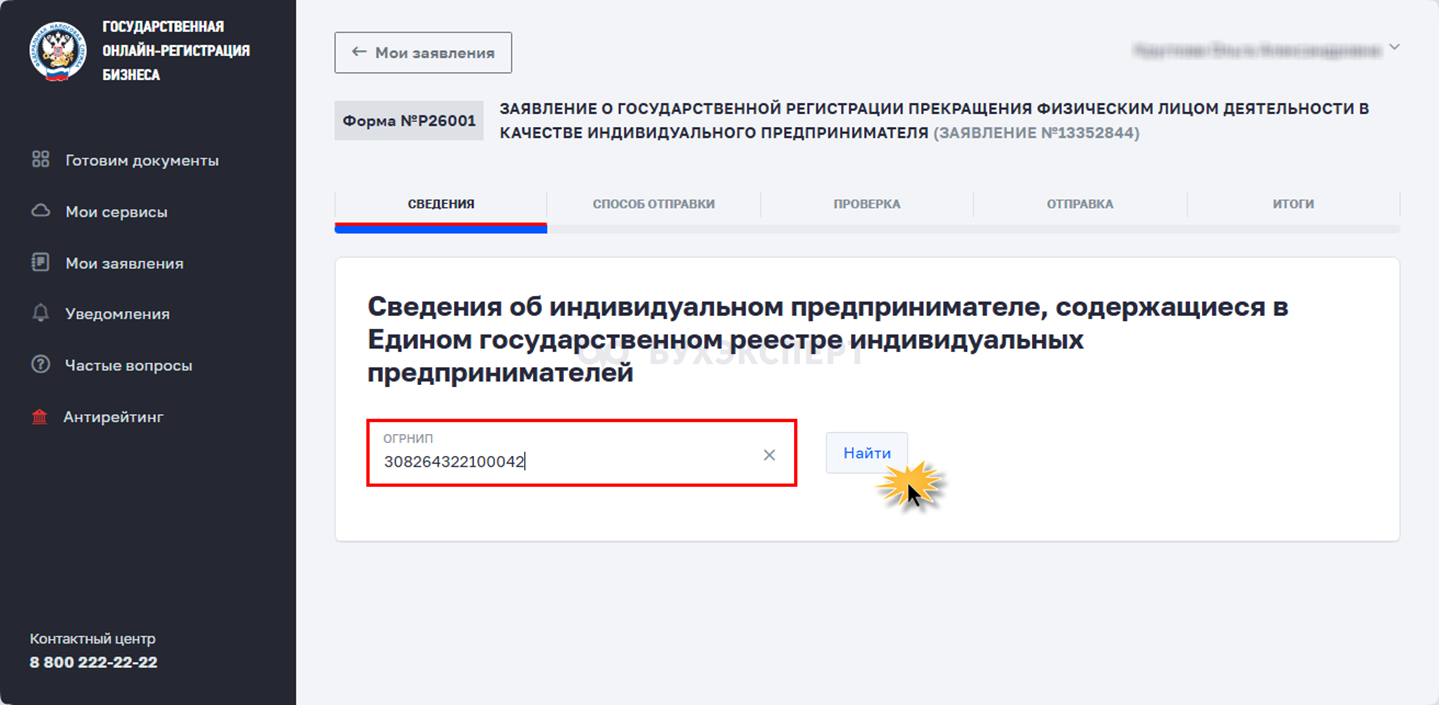Click the 'Мои сервисы' cloud icon
Image resolution: width=1439 pixels, height=705 pixels.
pos(41,212)
